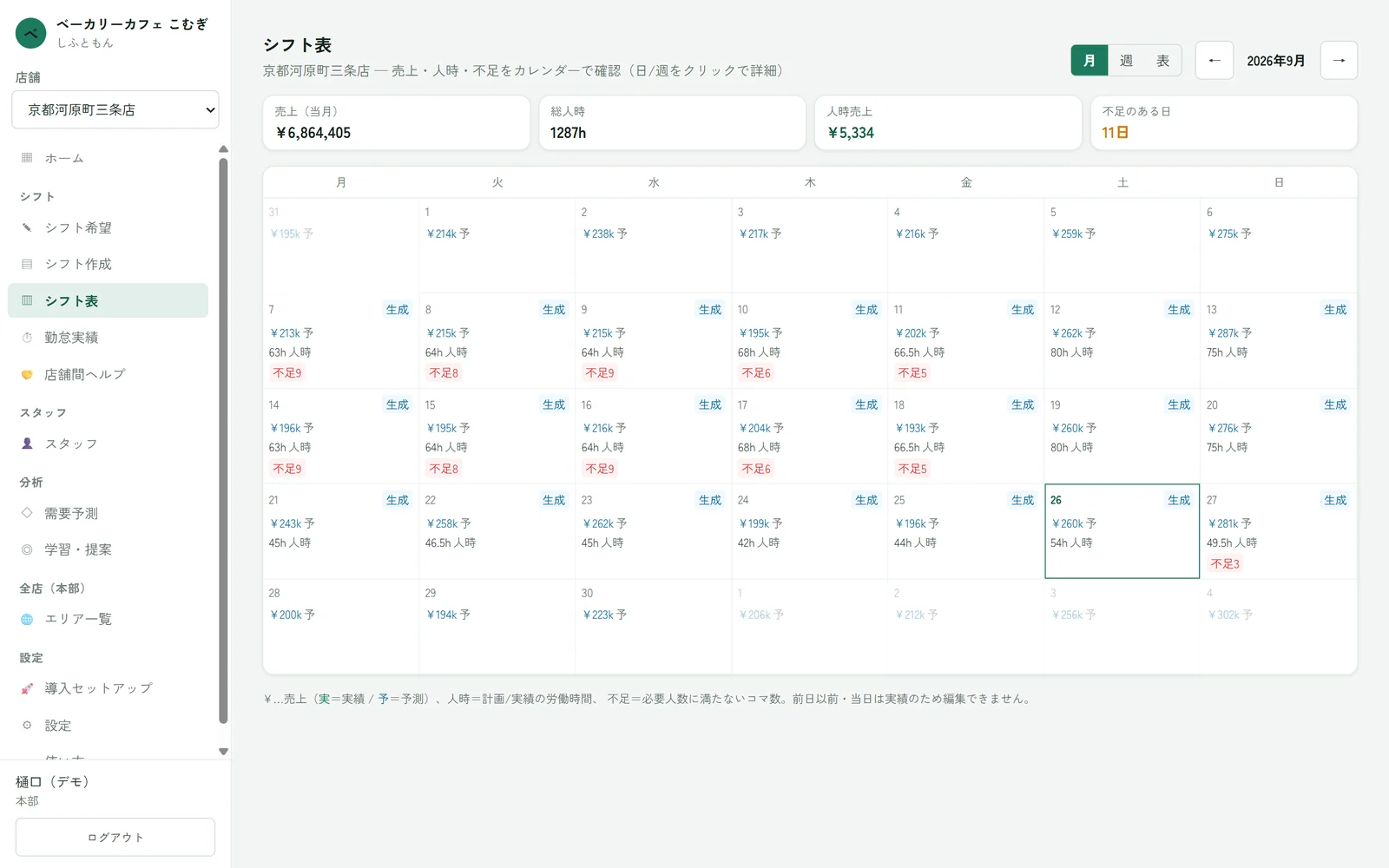This screenshot has width=1389, height=868.
Task: Click the 設定 gear icon
Action: [x=27, y=725]
